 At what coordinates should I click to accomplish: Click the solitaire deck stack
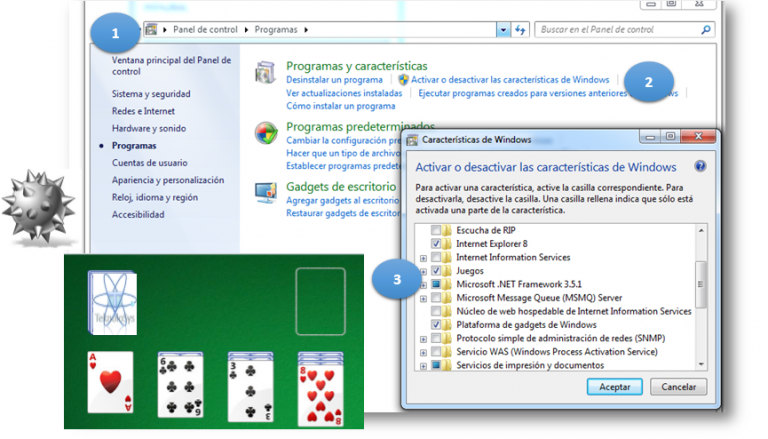(113, 303)
